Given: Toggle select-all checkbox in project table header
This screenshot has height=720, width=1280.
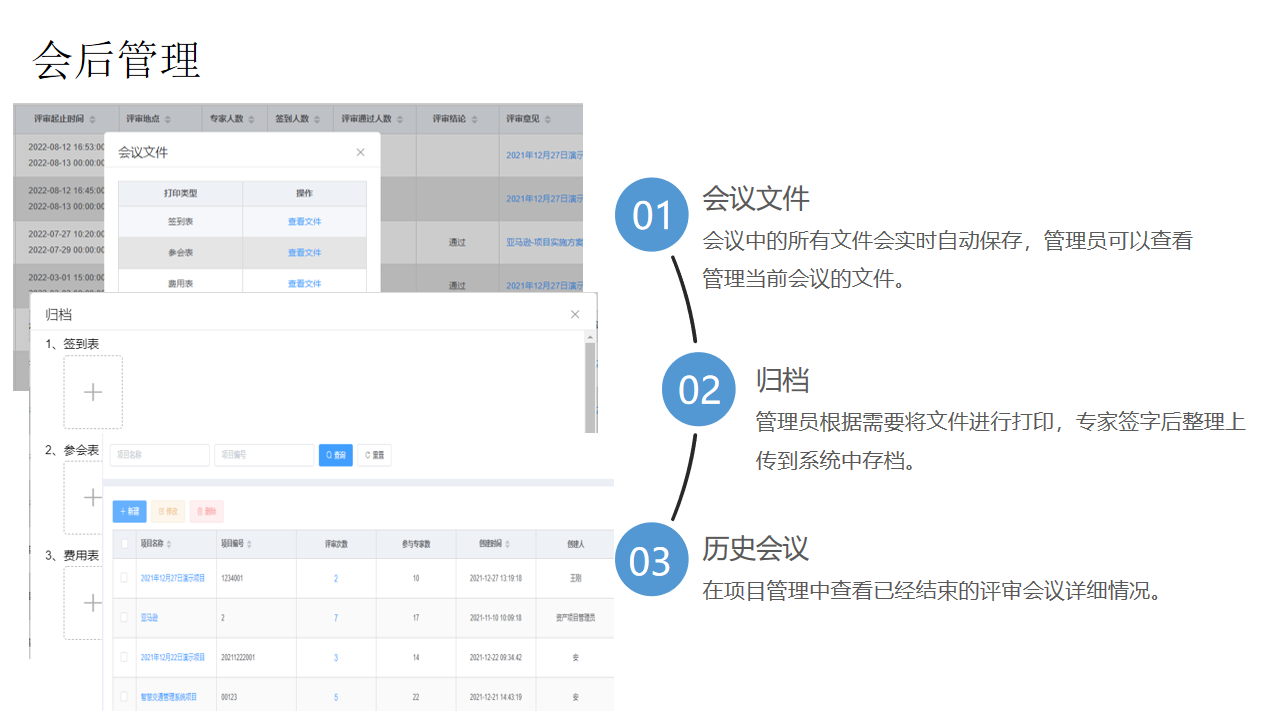Looking at the screenshot, I should click(x=124, y=544).
